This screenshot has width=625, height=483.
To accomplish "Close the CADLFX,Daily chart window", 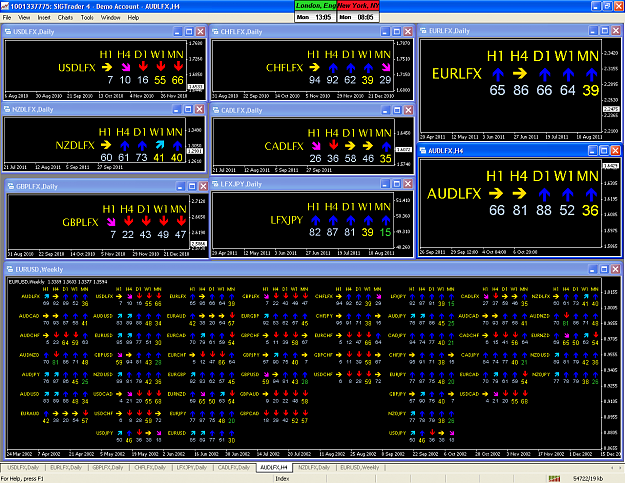I will (409, 110).
